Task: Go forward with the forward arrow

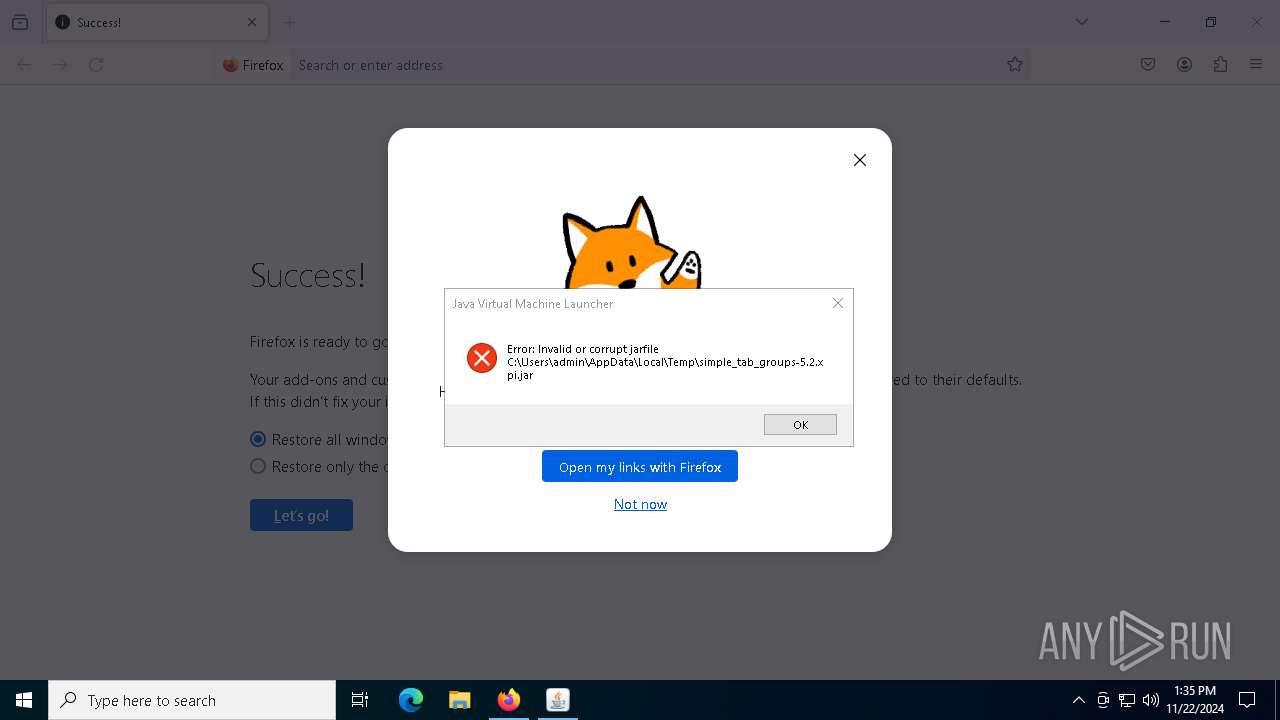Action: pos(60,65)
